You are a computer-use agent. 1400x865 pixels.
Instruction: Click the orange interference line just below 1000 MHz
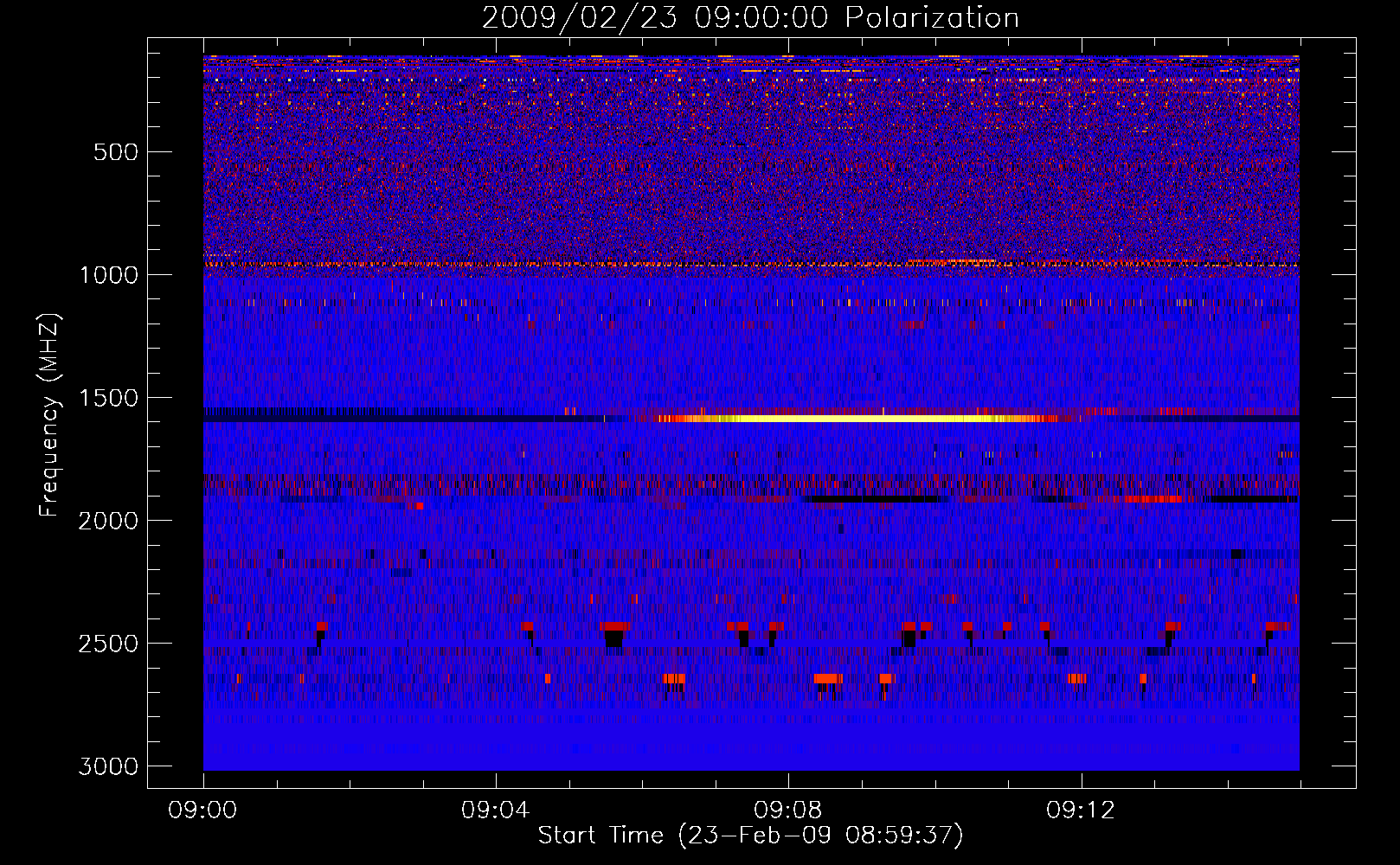pos(750,263)
